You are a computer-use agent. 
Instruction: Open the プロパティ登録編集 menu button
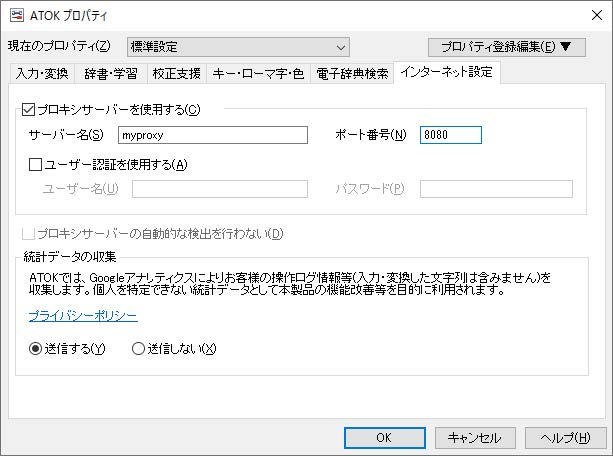(507, 47)
